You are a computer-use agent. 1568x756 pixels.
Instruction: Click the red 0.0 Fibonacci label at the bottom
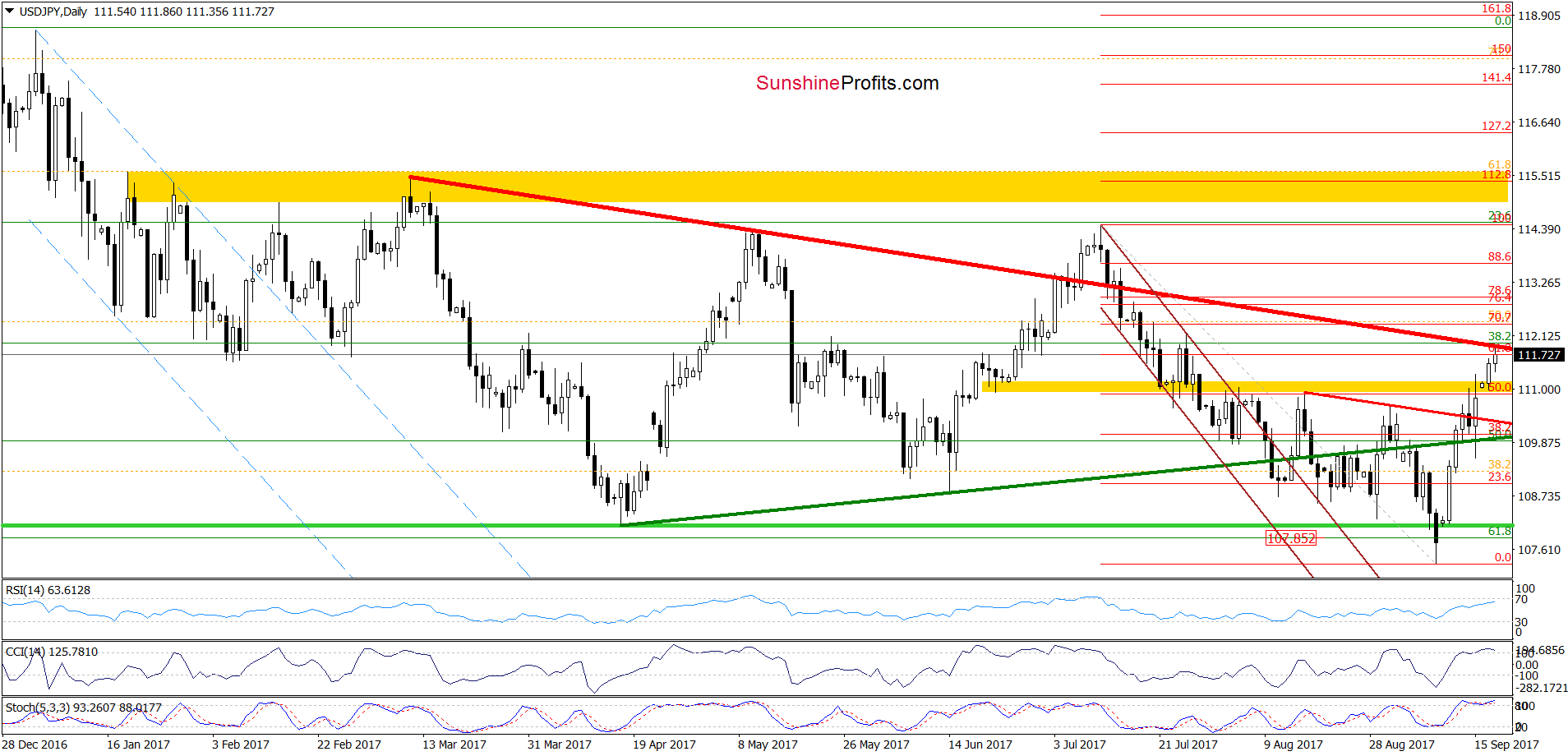coord(1503,557)
